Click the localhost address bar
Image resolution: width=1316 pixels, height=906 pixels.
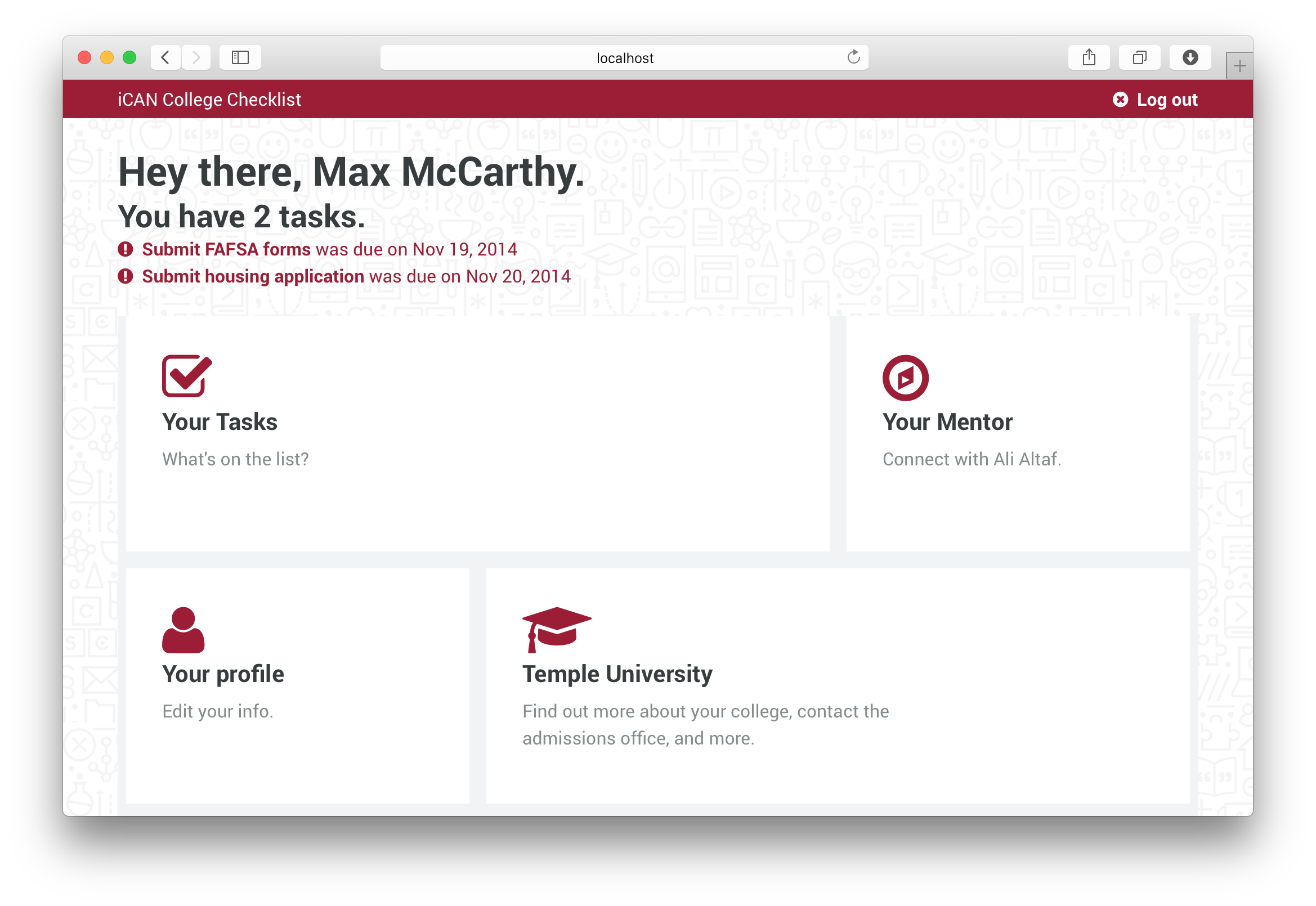point(624,58)
